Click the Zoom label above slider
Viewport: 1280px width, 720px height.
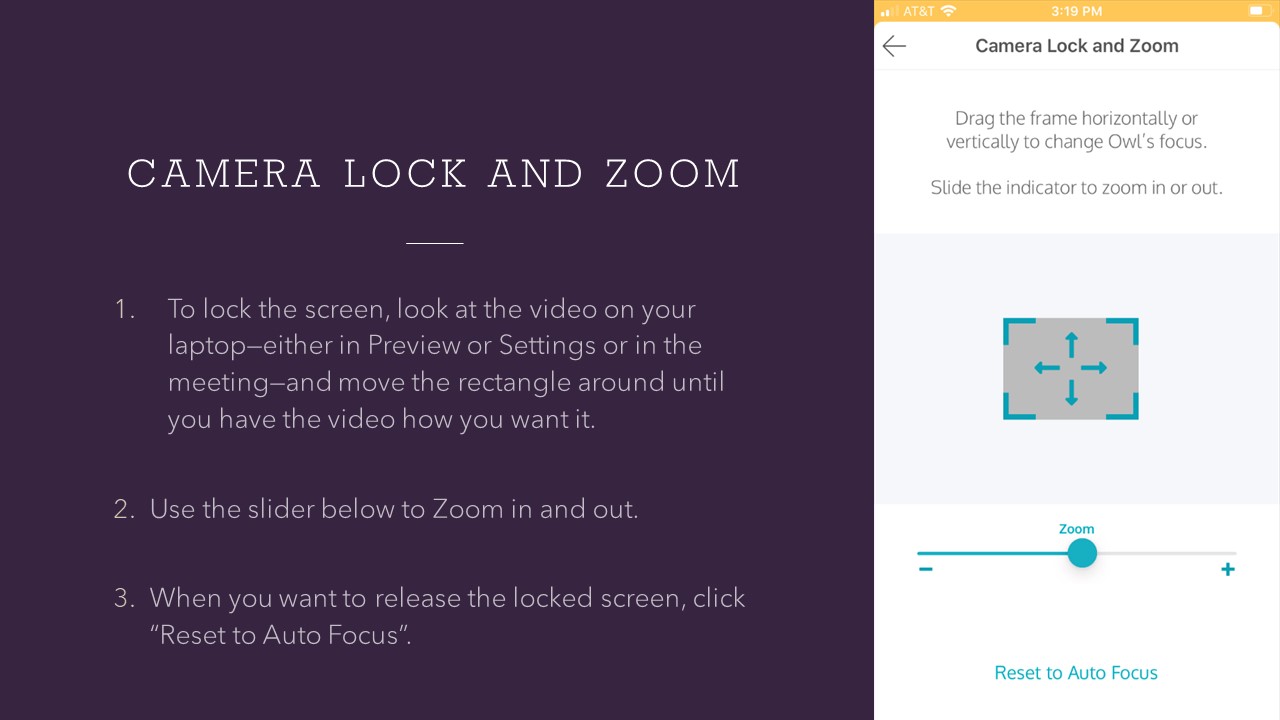1077,529
